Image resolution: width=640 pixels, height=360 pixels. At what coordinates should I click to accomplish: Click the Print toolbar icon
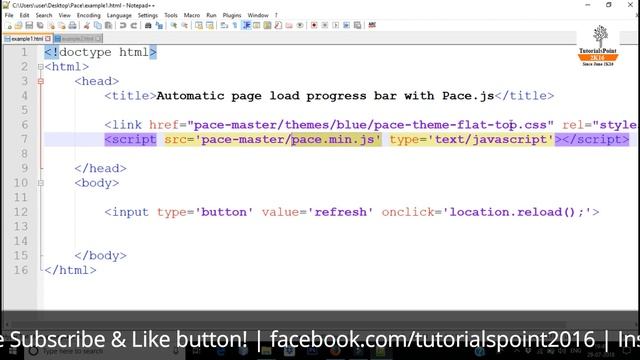coord(73,25)
